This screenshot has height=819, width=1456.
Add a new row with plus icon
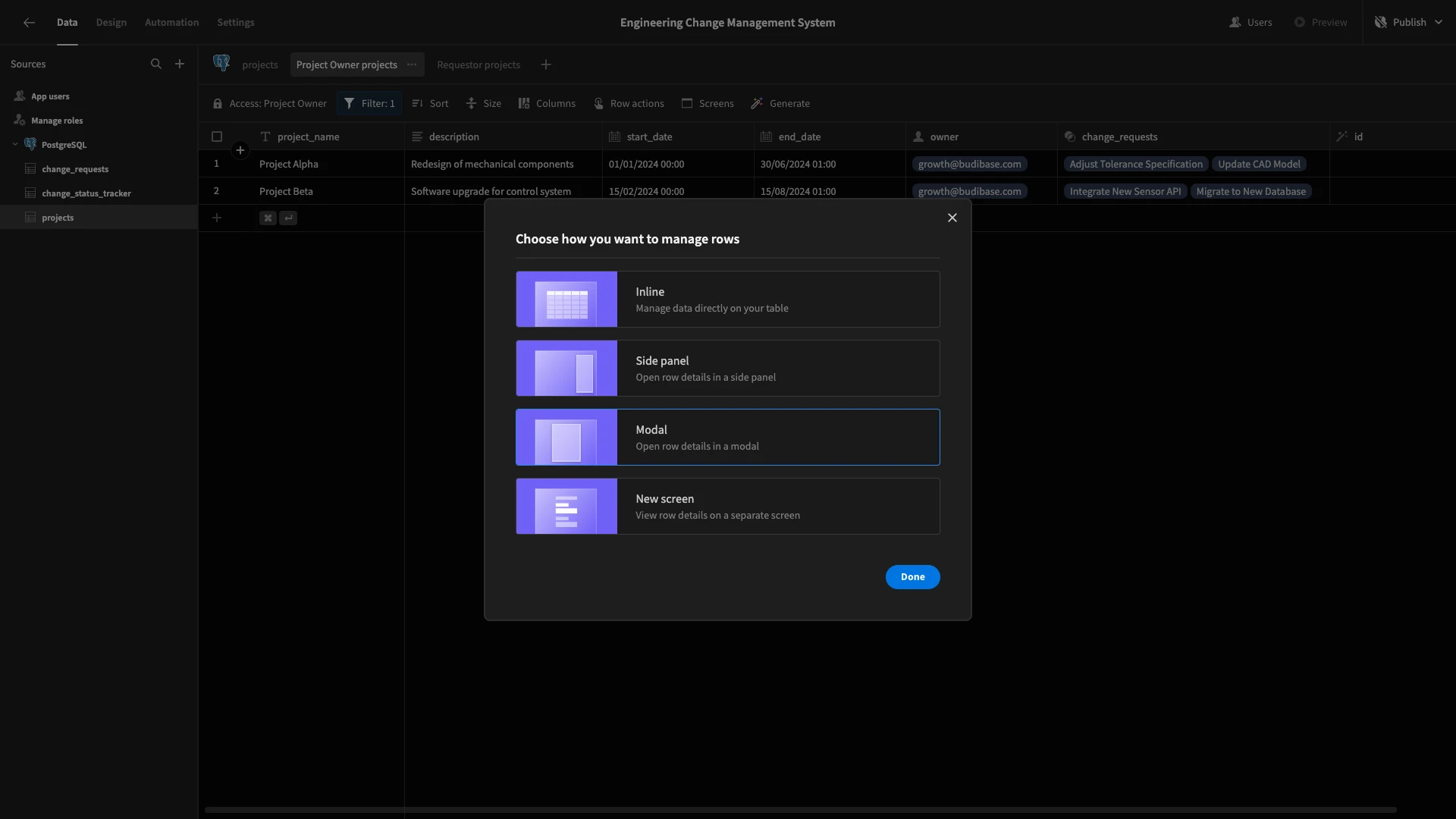pyautogui.click(x=217, y=218)
